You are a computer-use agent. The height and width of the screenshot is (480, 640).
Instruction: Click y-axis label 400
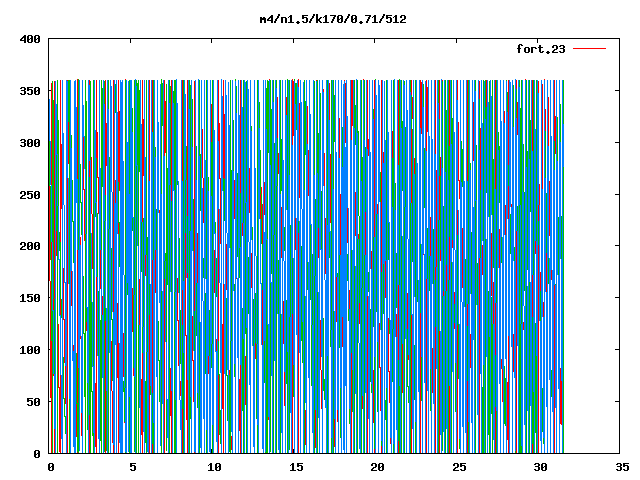[x=30, y=39]
